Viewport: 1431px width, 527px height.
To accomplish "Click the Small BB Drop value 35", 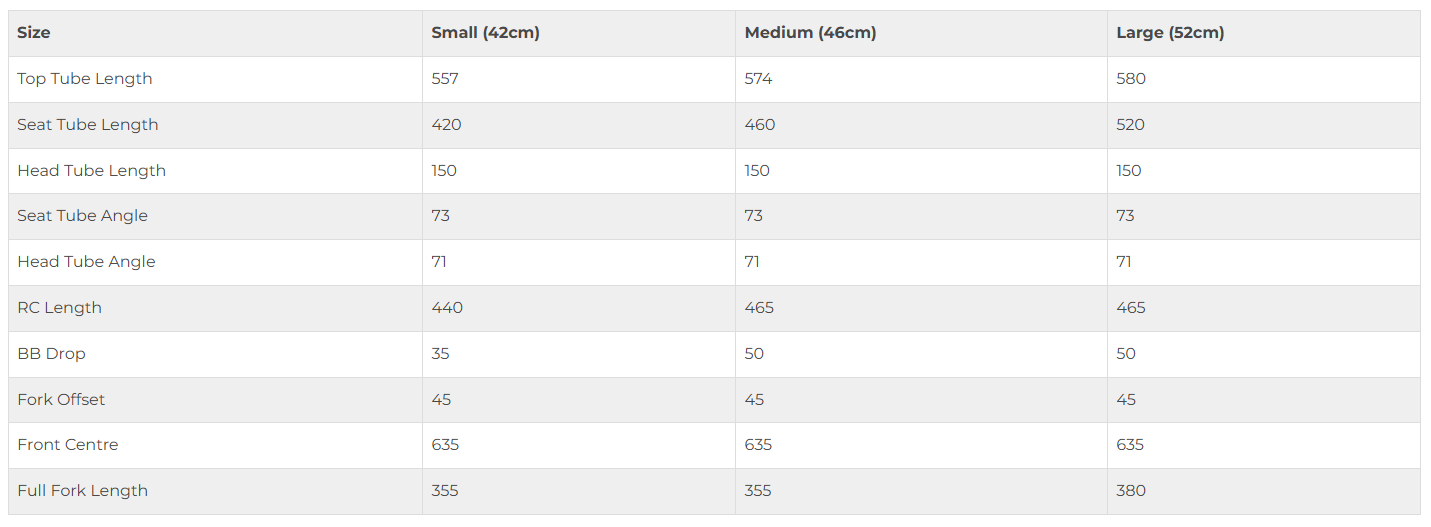I will 440,354.
